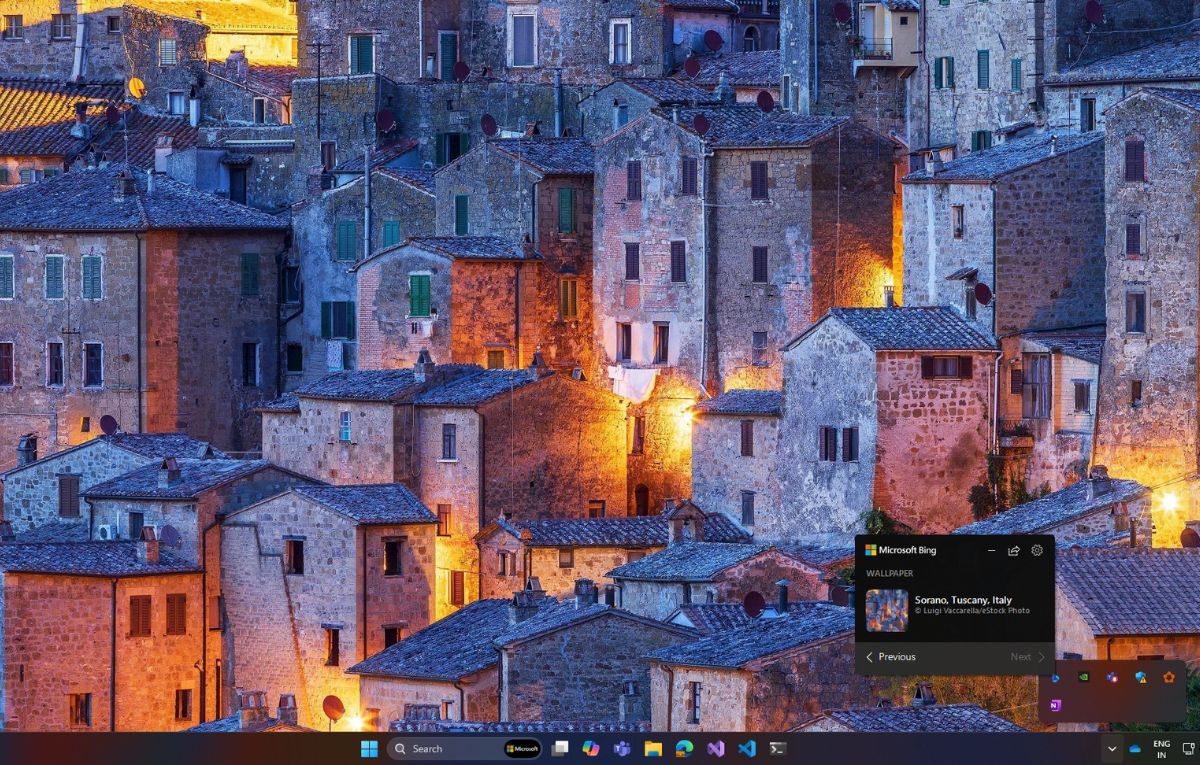Collapse the hidden icons chevron

pos(1111,749)
